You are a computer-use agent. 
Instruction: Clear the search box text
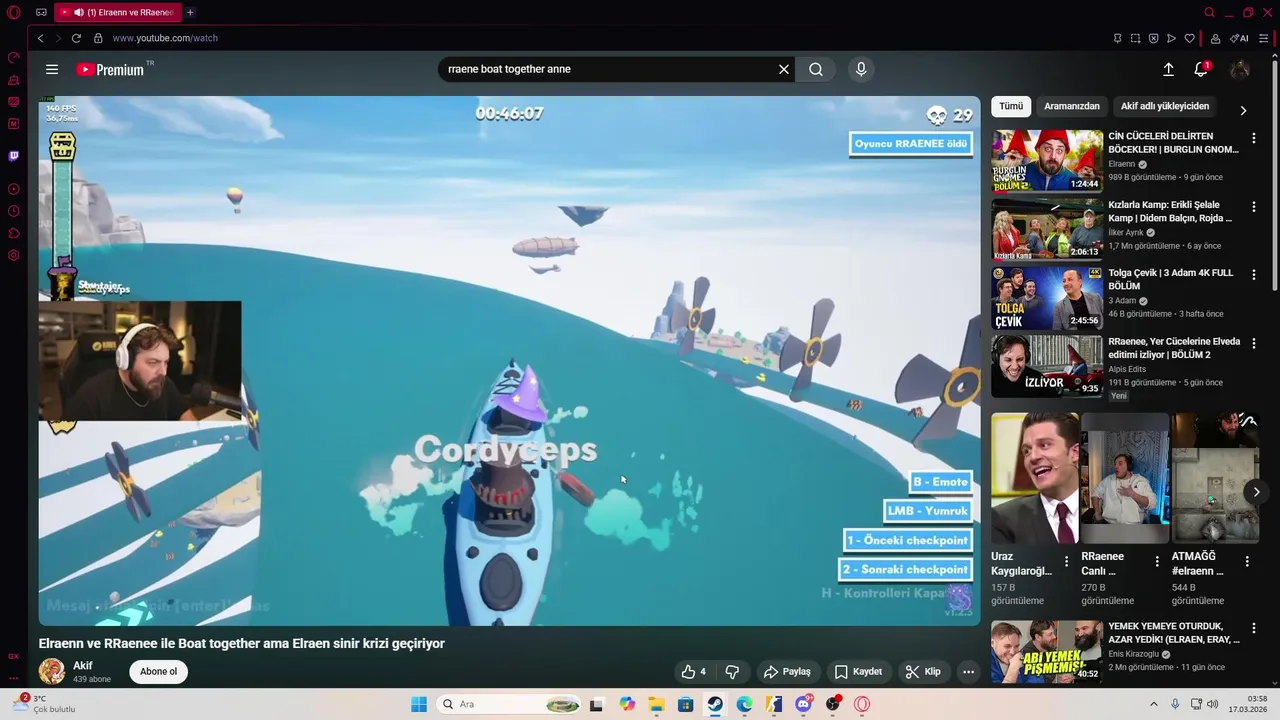point(784,69)
